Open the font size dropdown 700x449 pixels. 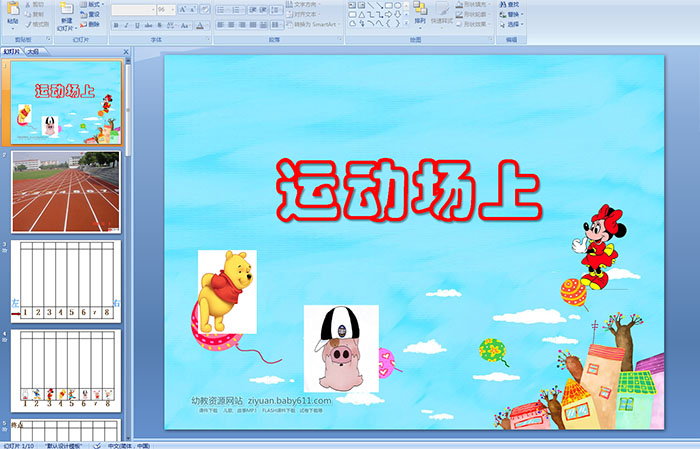pos(172,9)
